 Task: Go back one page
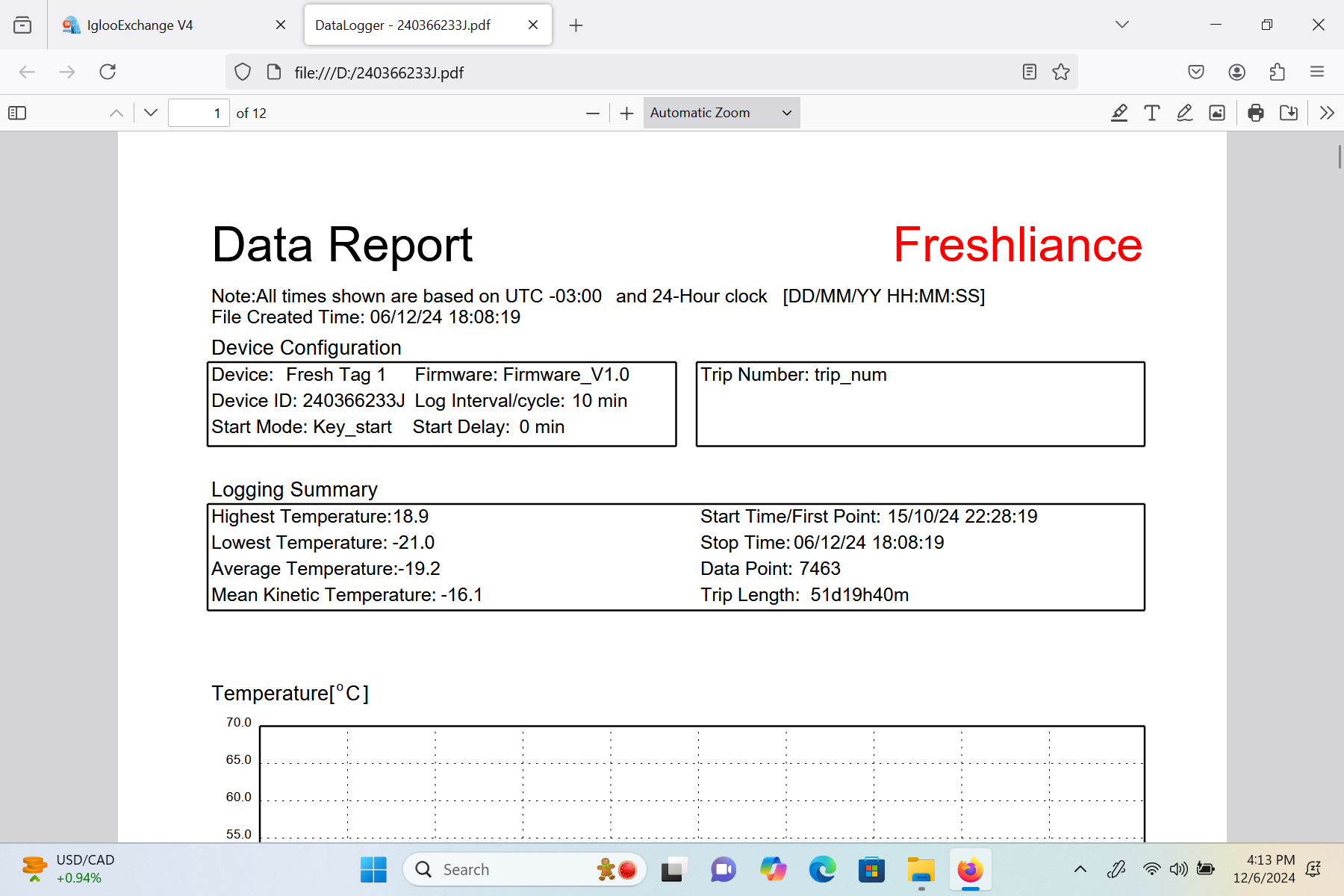pos(27,72)
